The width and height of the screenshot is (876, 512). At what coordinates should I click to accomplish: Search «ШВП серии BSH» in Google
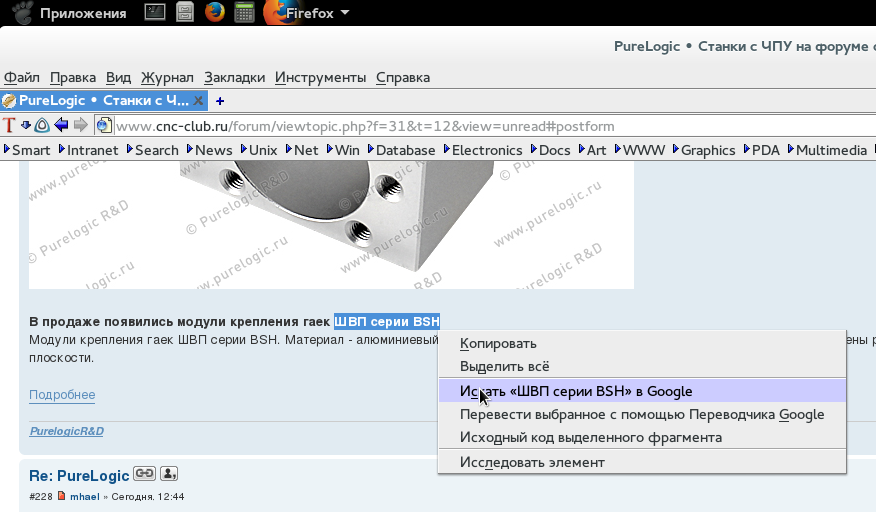pos(642,391)
